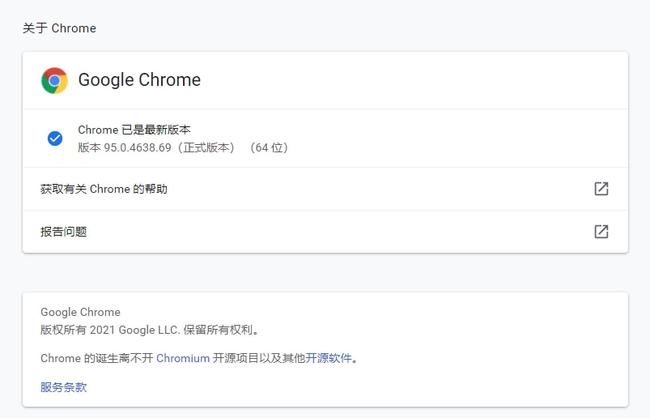650x418 pixels.
Task: Click the Google Chrome logo icon
Action: (x=54, y=80)
